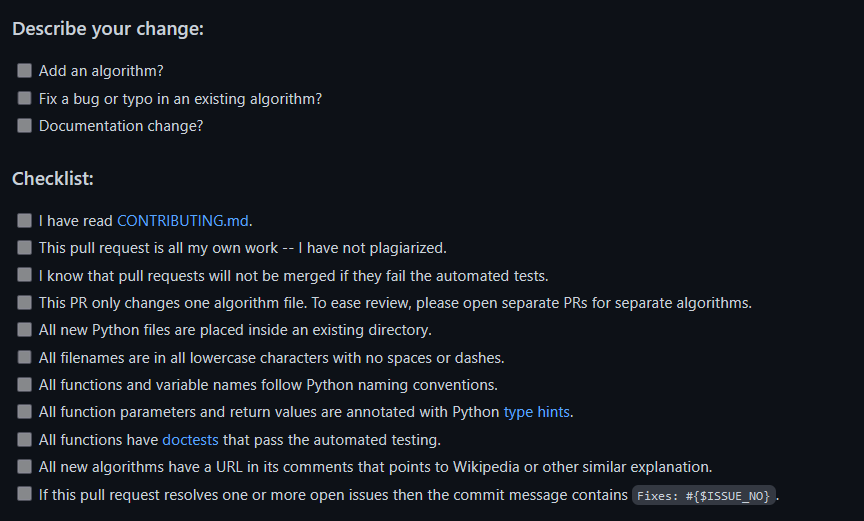Tick 'PR only changes one algorithm file'
Image resolution: width=864 pixels, height=521 pixels.
tap(24, 302)
